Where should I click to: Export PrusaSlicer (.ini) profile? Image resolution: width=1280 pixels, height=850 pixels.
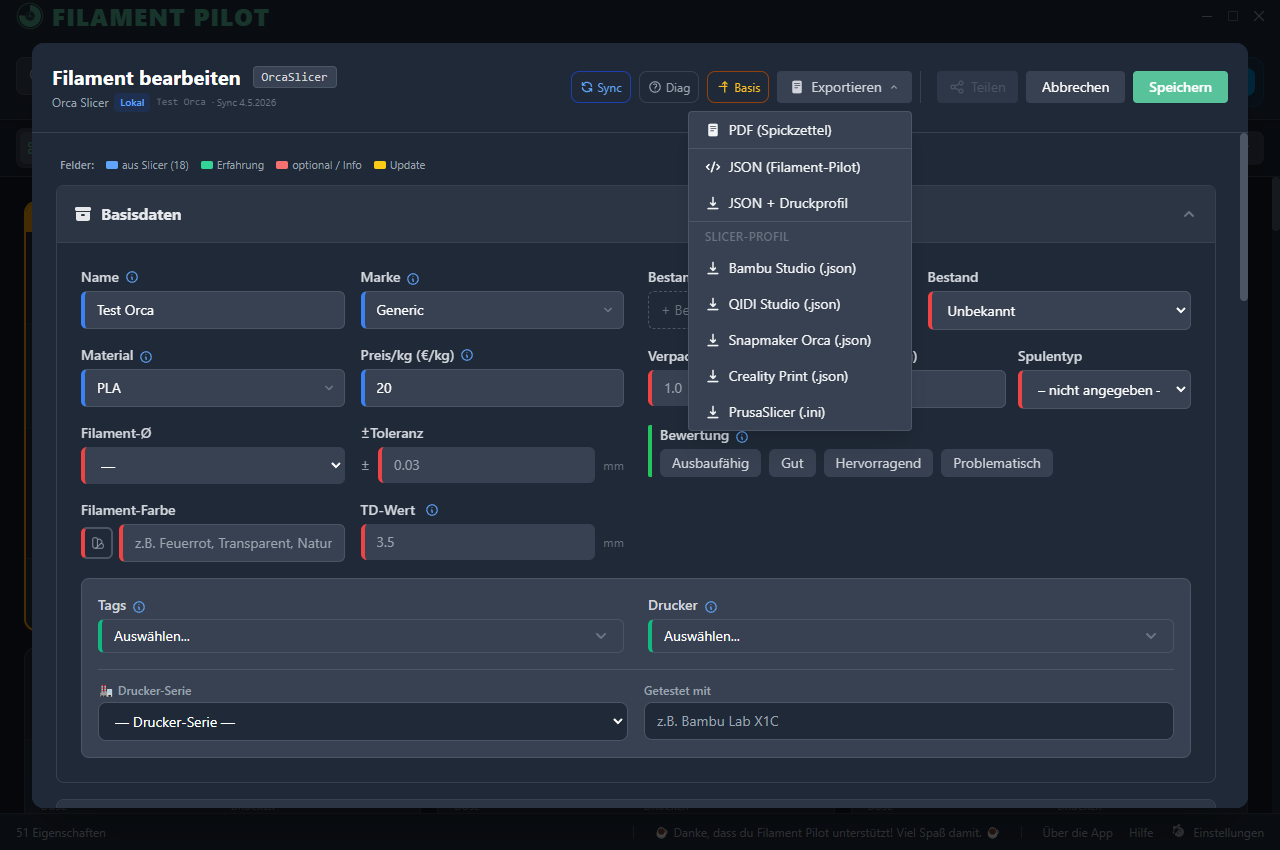click(x=800, y=412)
